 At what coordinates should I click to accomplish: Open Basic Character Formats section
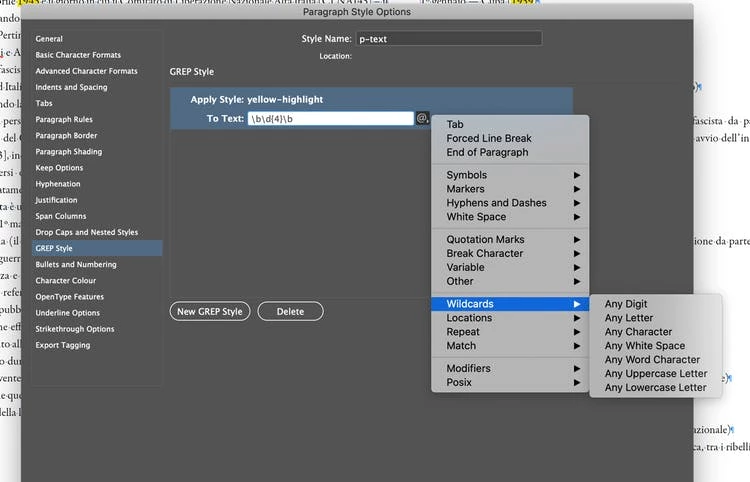click(78, 55)
